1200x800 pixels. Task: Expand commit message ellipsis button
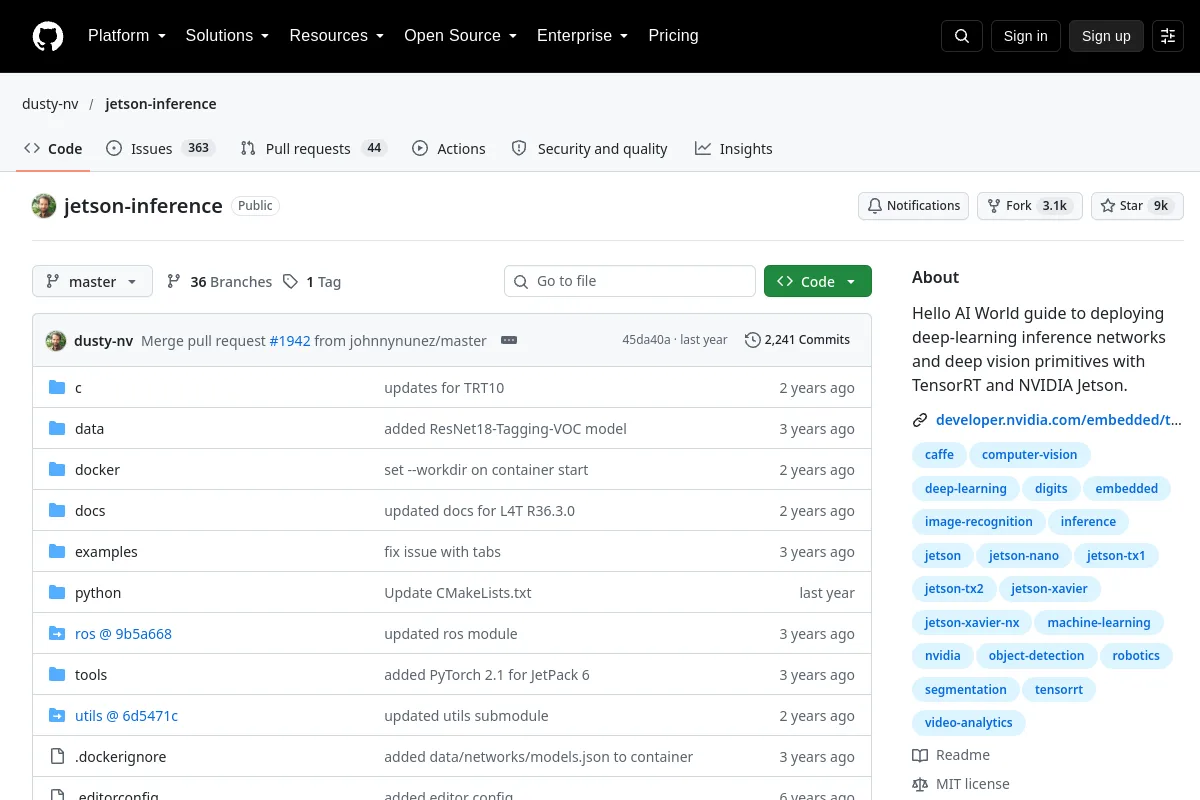coord(509,340)
